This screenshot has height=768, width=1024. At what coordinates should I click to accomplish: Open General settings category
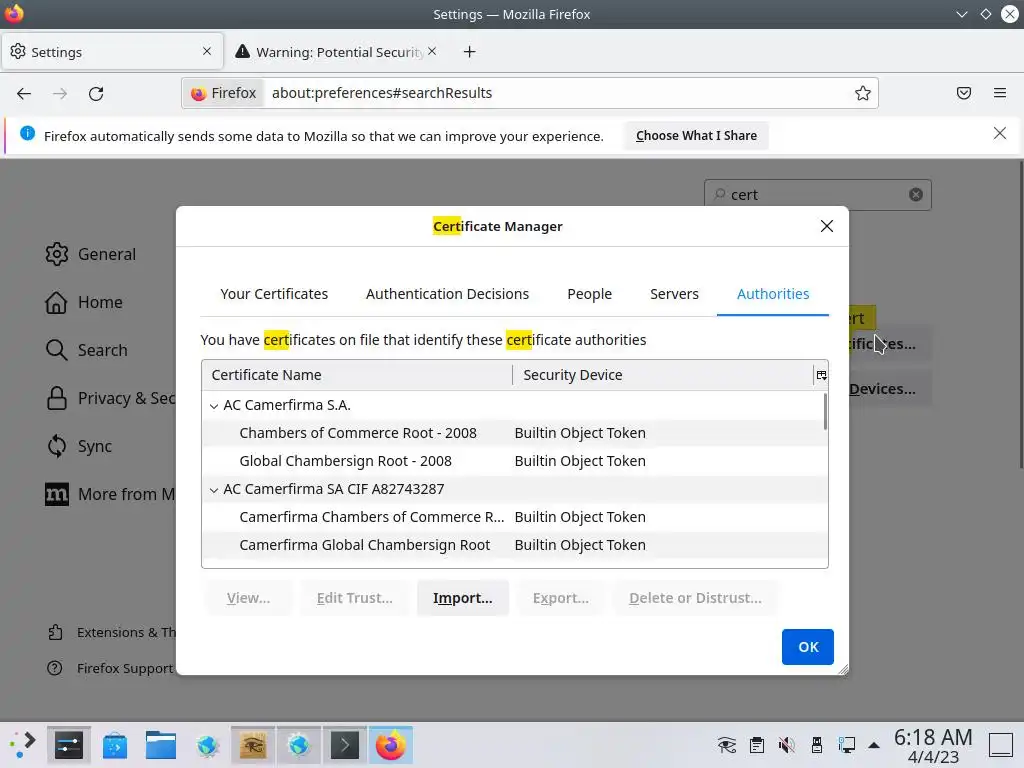pyautogui.click(x=91, y=254)
